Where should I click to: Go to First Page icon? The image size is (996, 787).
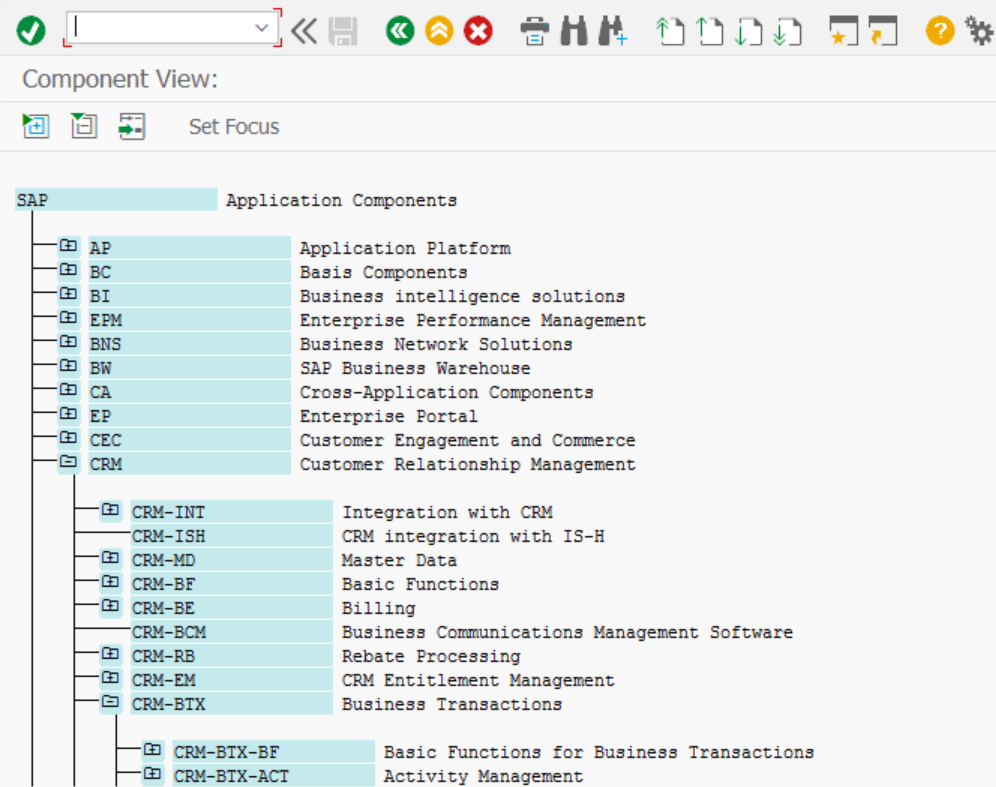(x=670, y=31)
